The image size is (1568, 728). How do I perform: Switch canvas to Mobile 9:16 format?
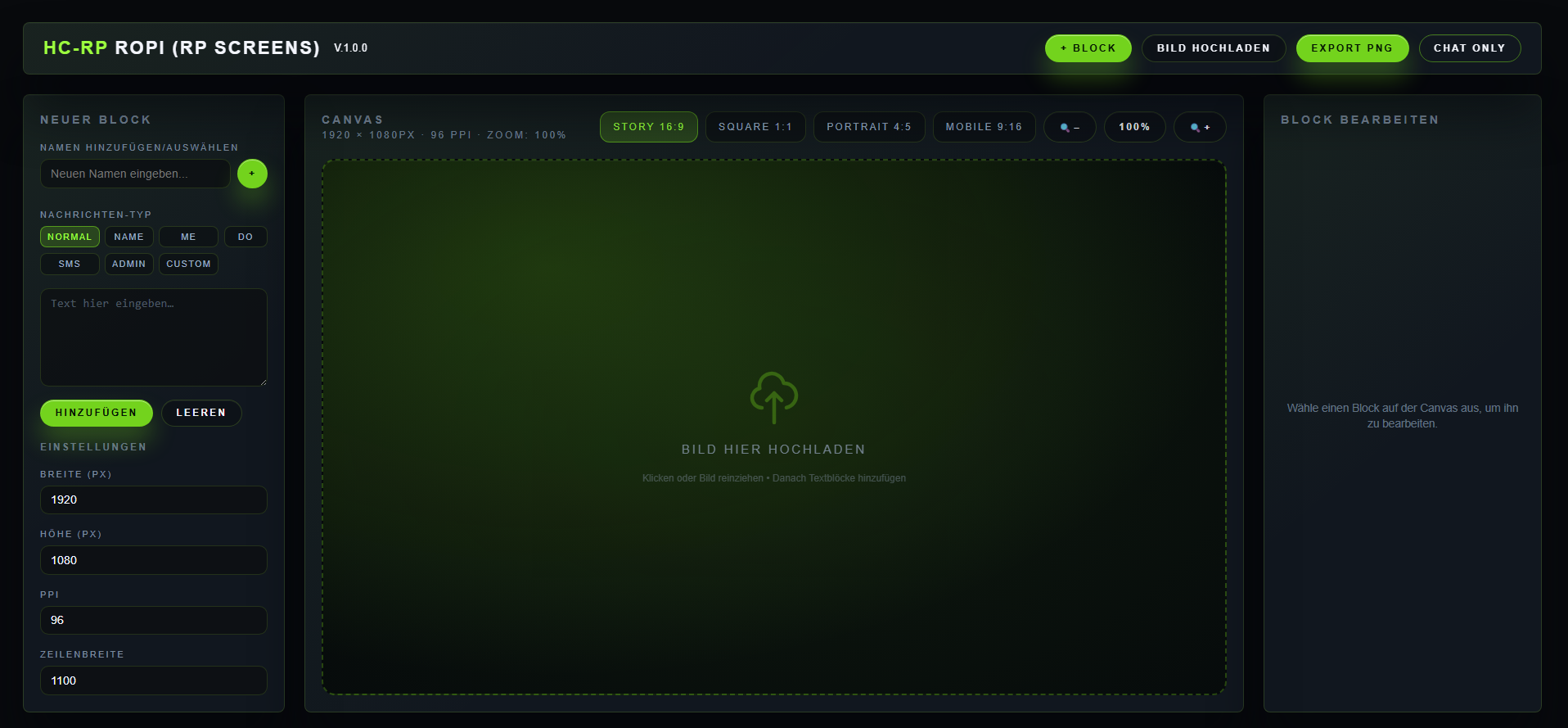pos(984,127)
